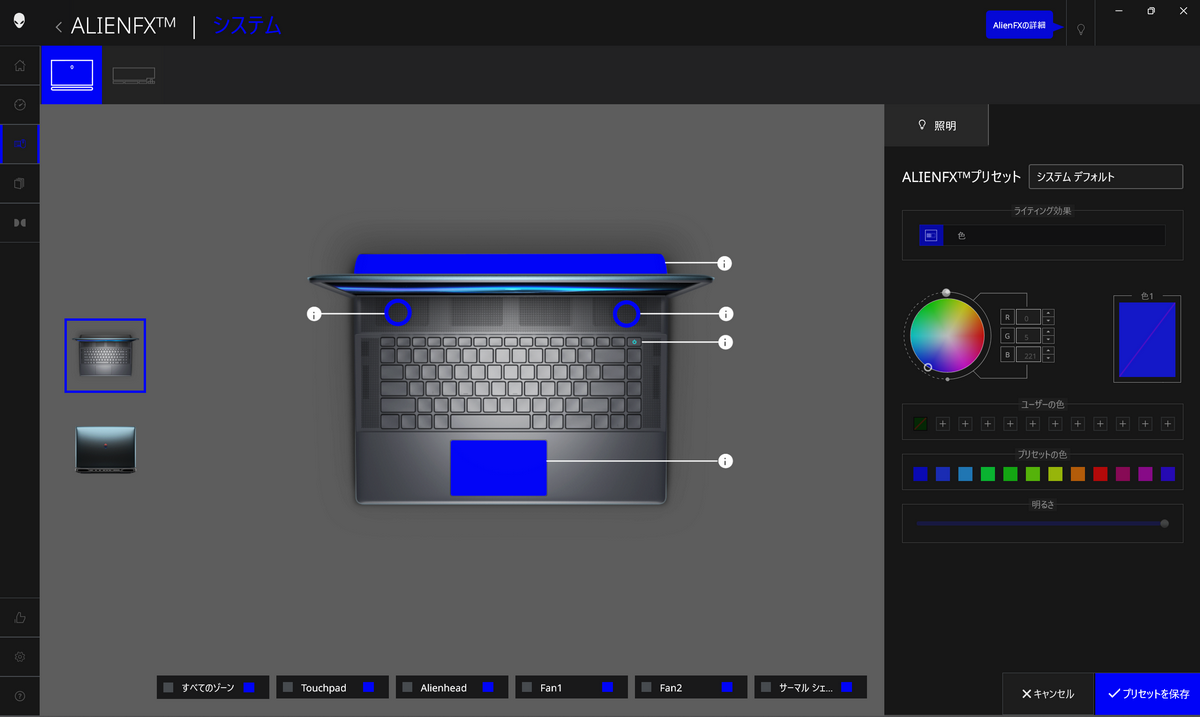Select the AlienFX lighting sidebar icon
This screenshot has width=1200, height=717.
point(20,145)
